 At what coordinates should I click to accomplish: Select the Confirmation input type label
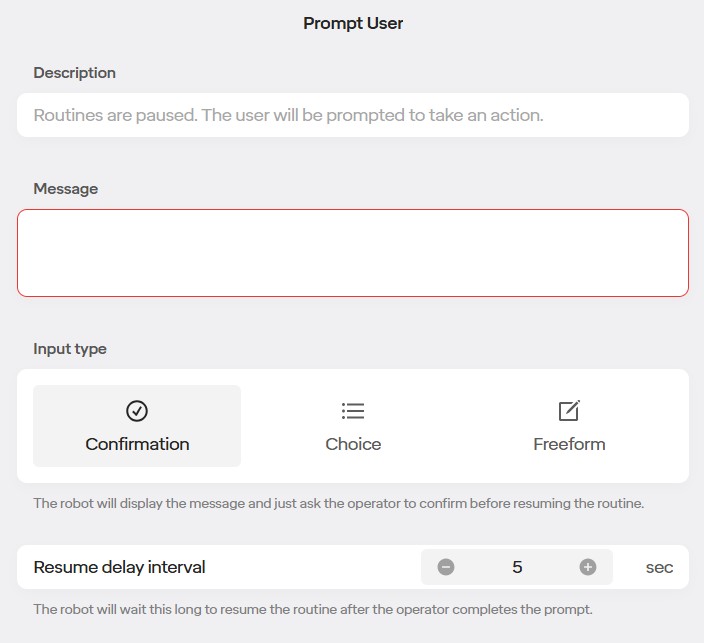tap(137, 444)
